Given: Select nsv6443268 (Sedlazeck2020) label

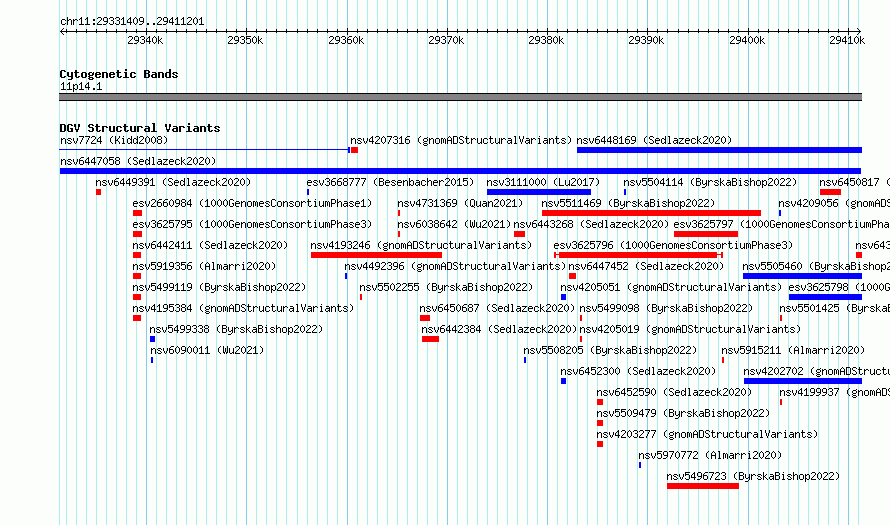Looking at the screenshot, I should 591,224.
